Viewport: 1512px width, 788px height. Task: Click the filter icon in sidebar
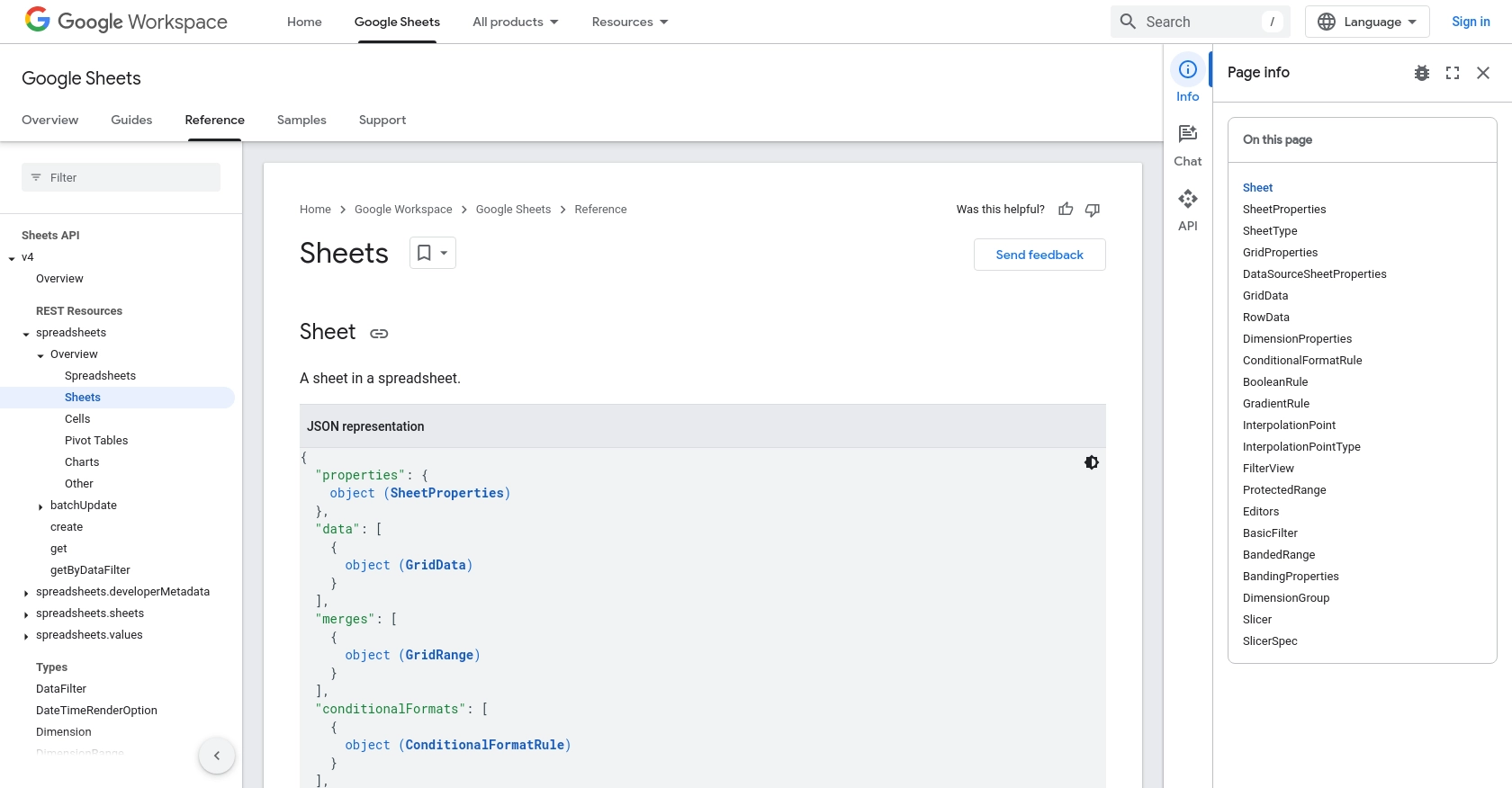[x=36, y=177]
